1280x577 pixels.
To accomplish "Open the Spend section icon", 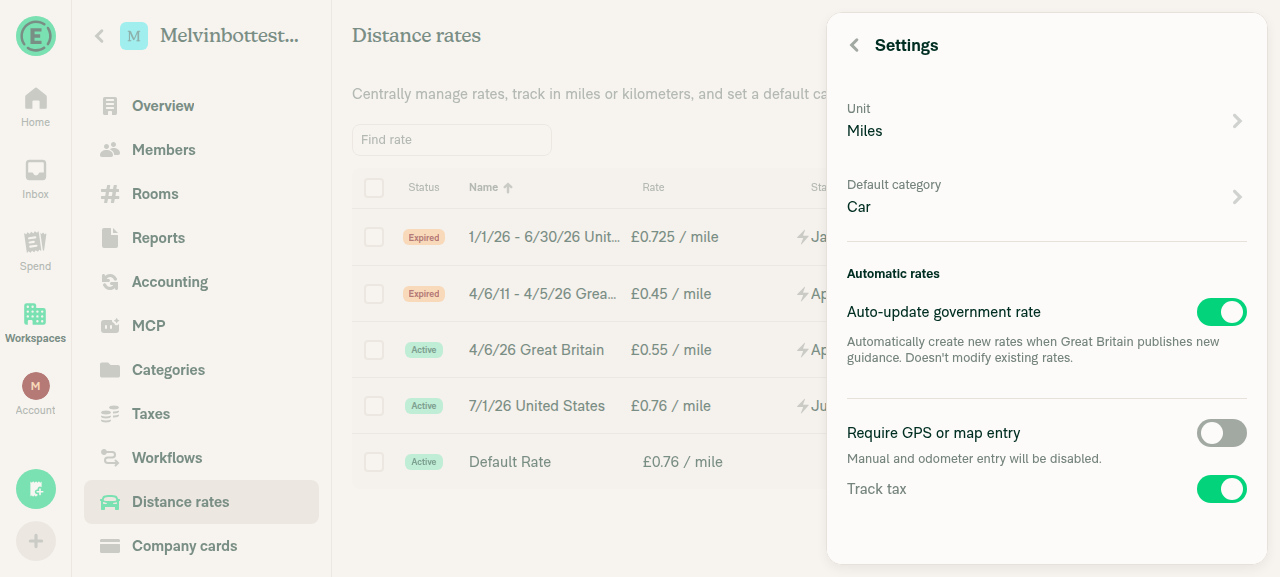I will point(36,242).
